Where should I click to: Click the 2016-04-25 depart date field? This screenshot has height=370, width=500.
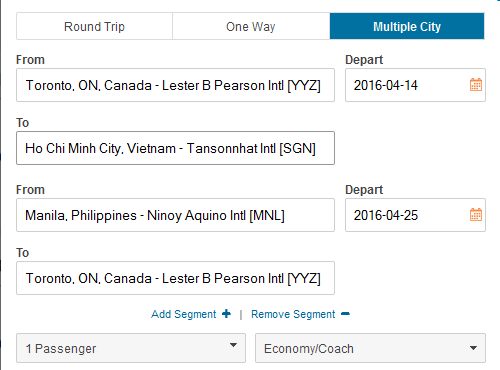point(415,215)
